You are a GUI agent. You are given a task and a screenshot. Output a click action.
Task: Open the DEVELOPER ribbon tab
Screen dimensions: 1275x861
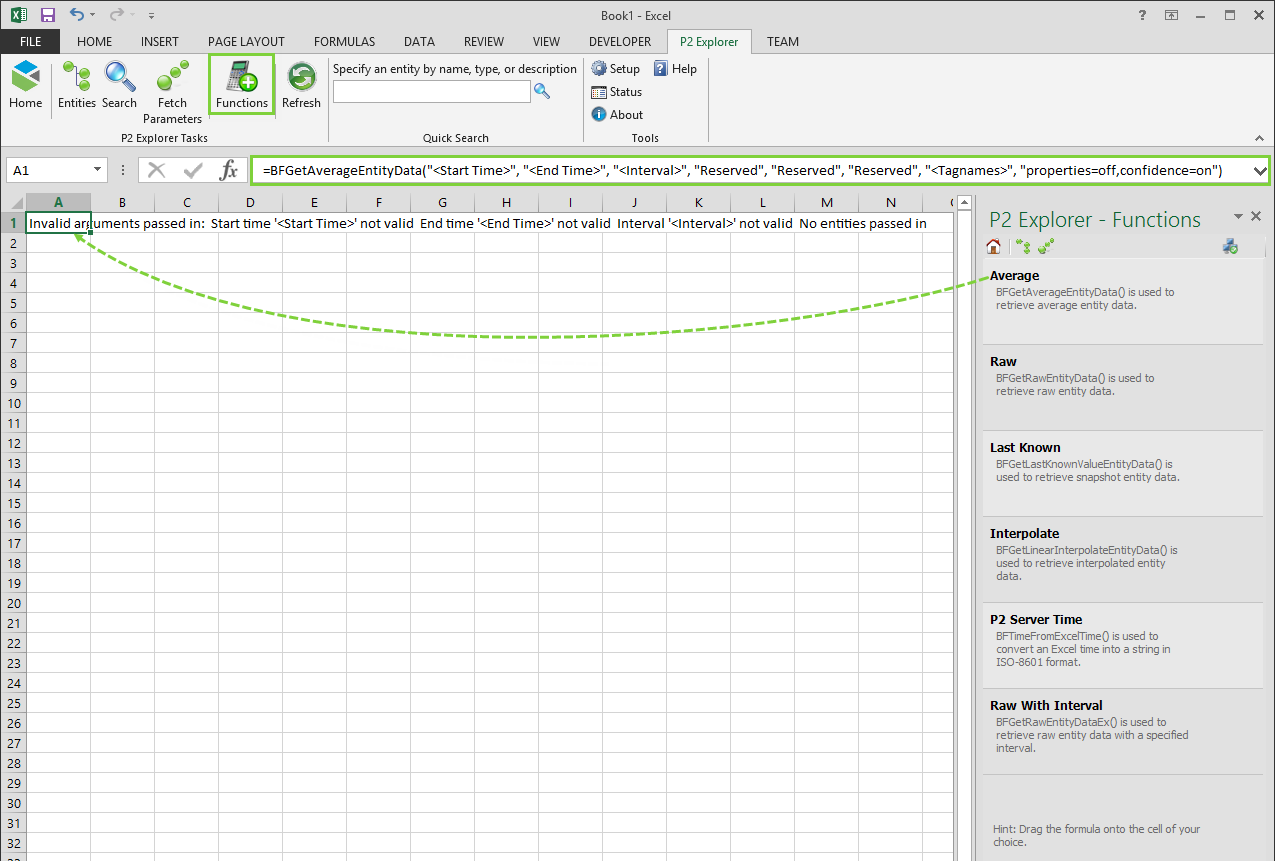[619, 42]
